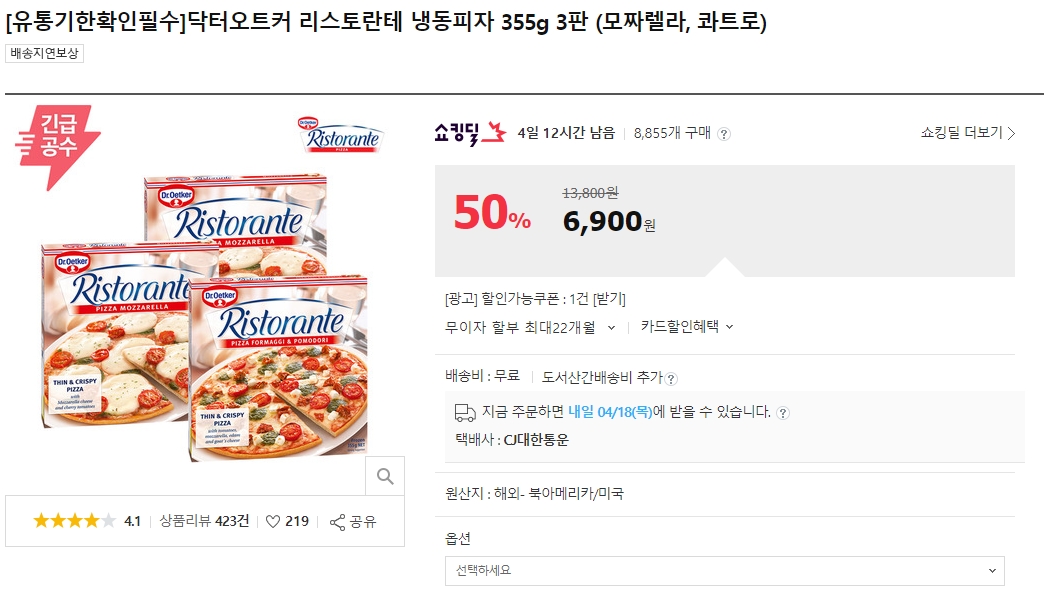
Task: Expand the 카드할인혜택 dropdown
Action: pyautogui.click(x=729, y=327)
